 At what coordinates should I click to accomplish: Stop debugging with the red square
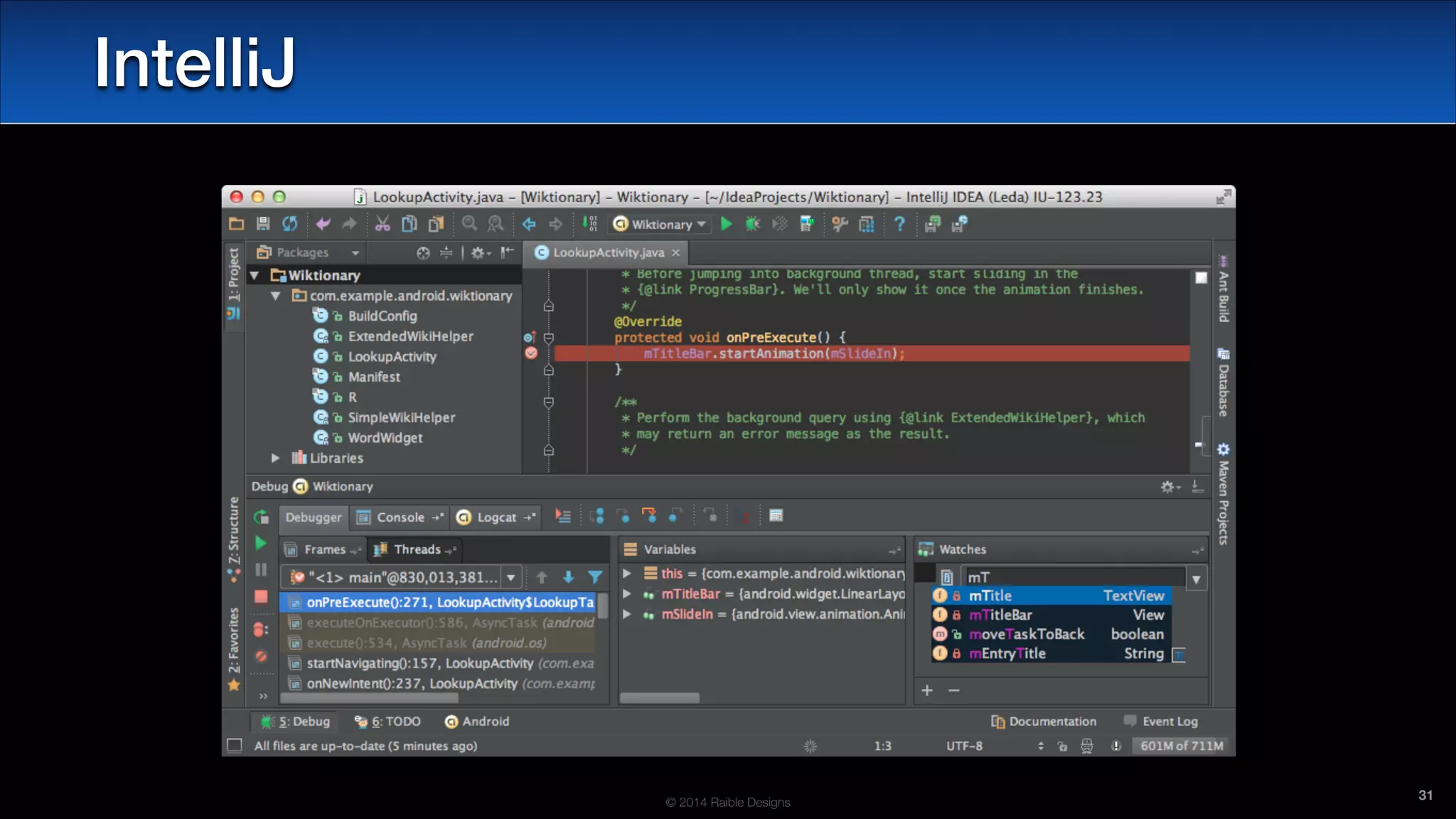(x=261, y=596)
